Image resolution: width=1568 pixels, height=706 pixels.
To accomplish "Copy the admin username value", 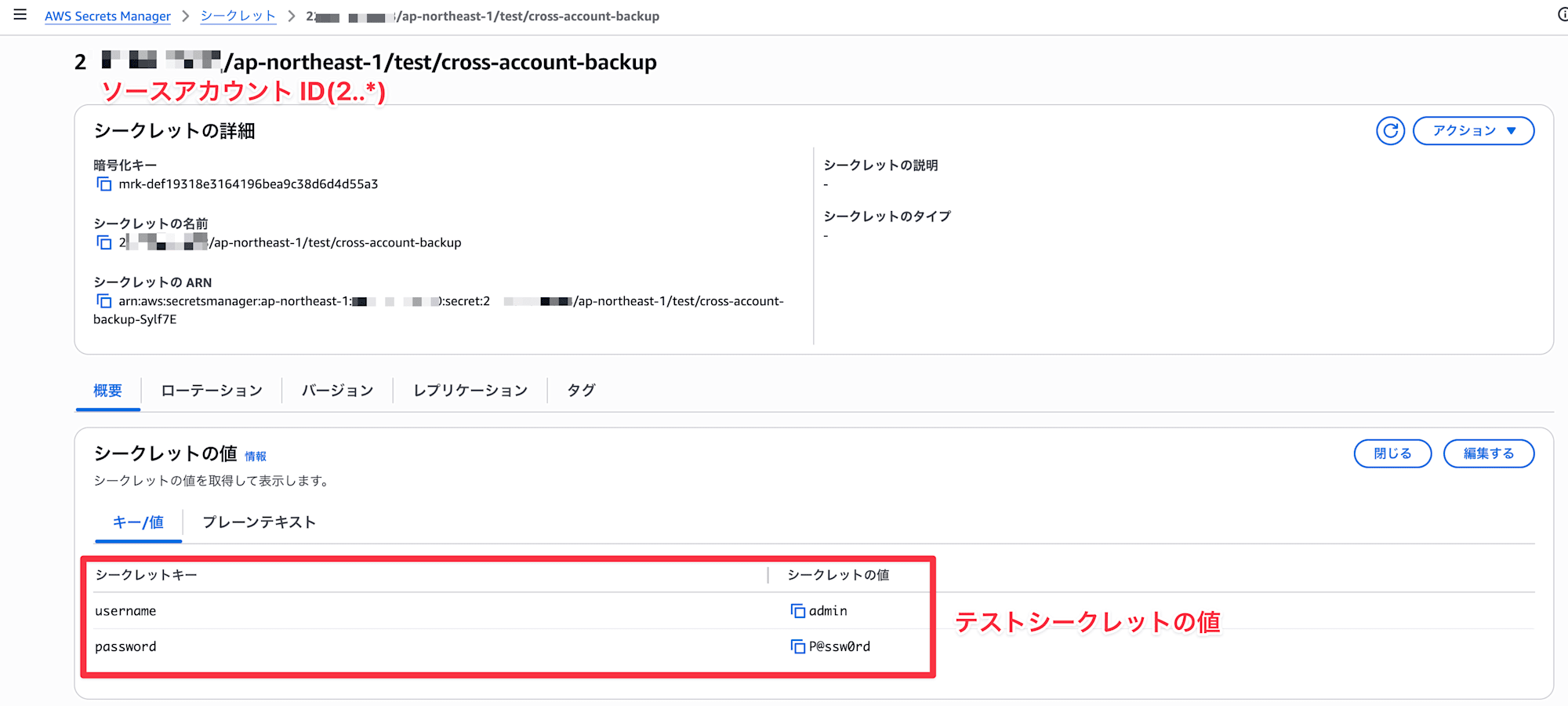I will [797, 611].
